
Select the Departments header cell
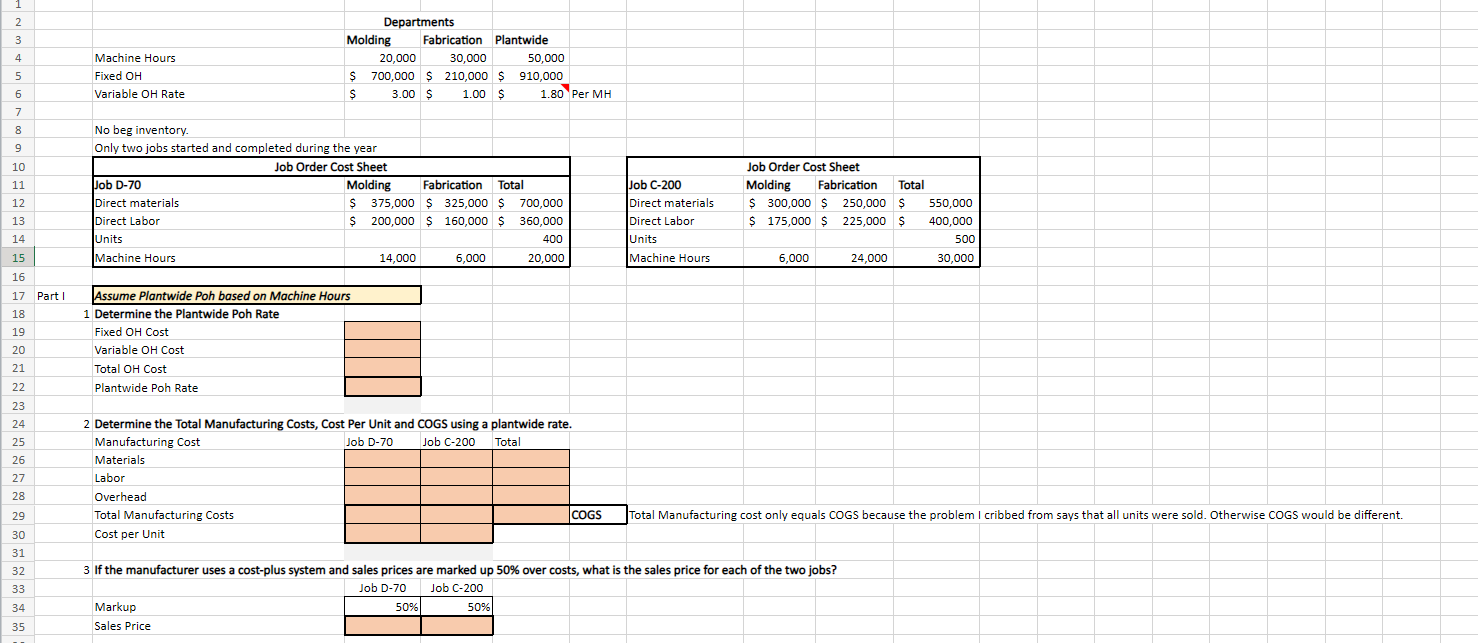tap(418, 21)
